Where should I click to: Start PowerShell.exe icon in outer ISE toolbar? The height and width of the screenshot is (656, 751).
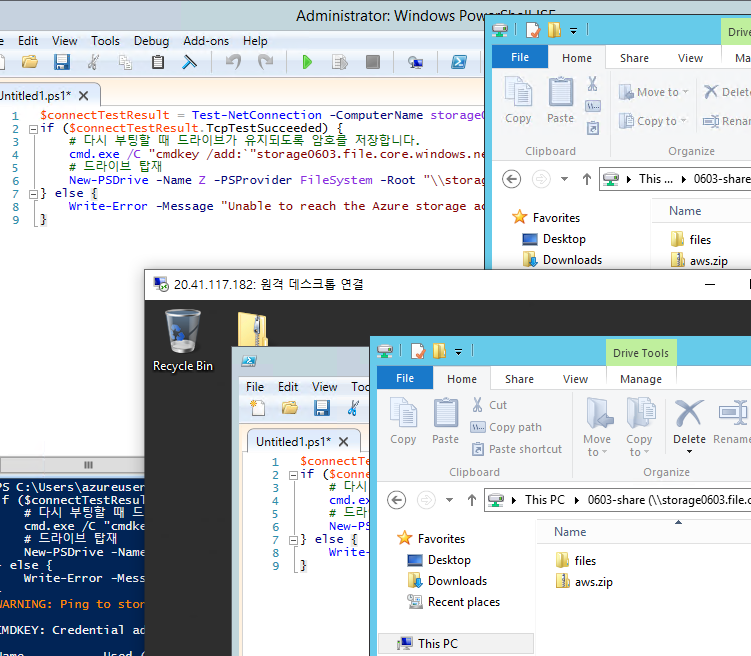point(459,62)
